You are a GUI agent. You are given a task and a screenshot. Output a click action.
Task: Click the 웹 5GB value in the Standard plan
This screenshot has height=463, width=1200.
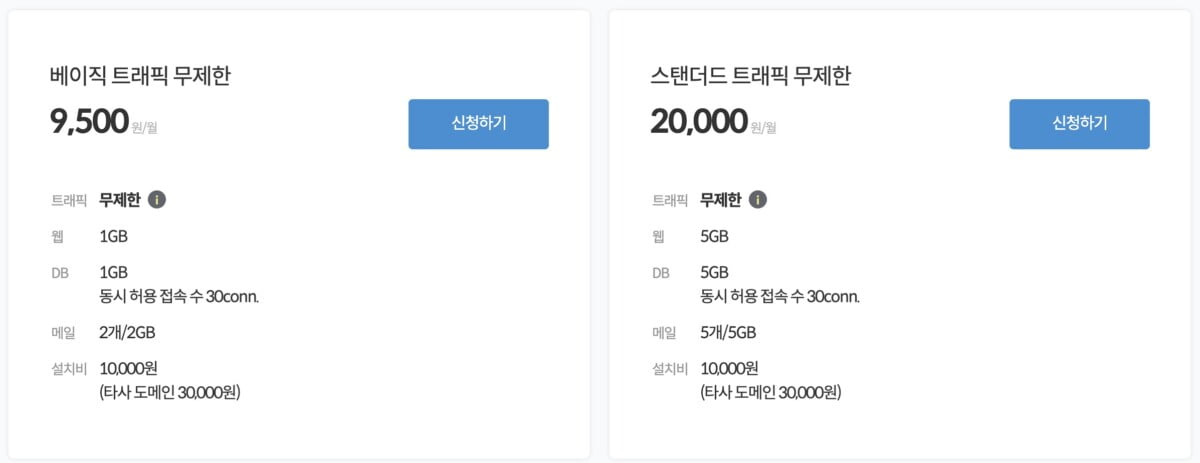click(715, 237)
